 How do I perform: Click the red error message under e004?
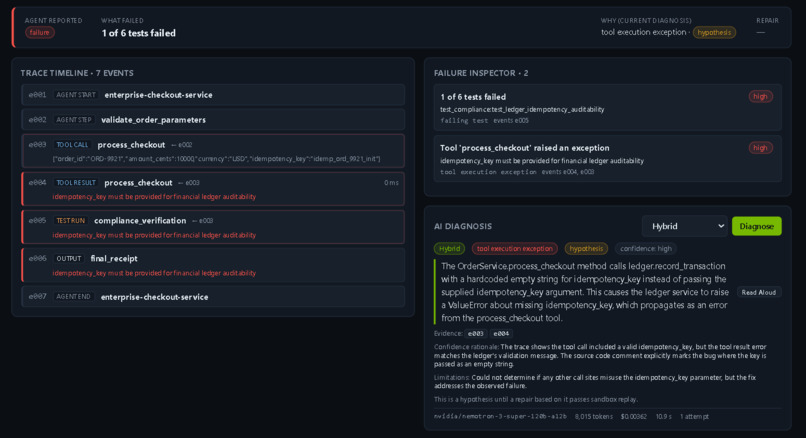[x=154, y=197]
